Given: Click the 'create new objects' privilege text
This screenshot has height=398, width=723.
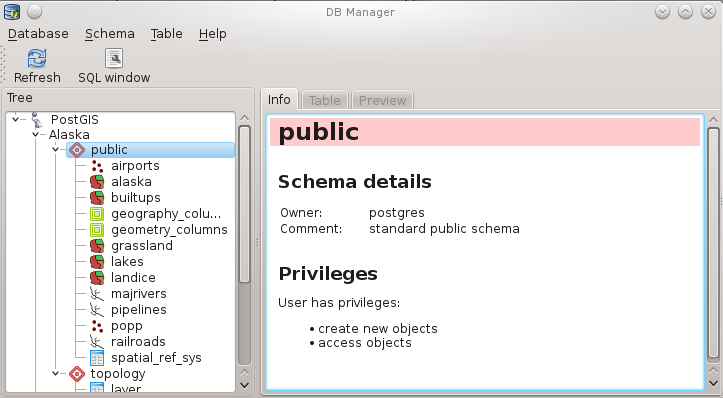Looking at the screenshot, I should pyautogui.click(x=378, y=328).
